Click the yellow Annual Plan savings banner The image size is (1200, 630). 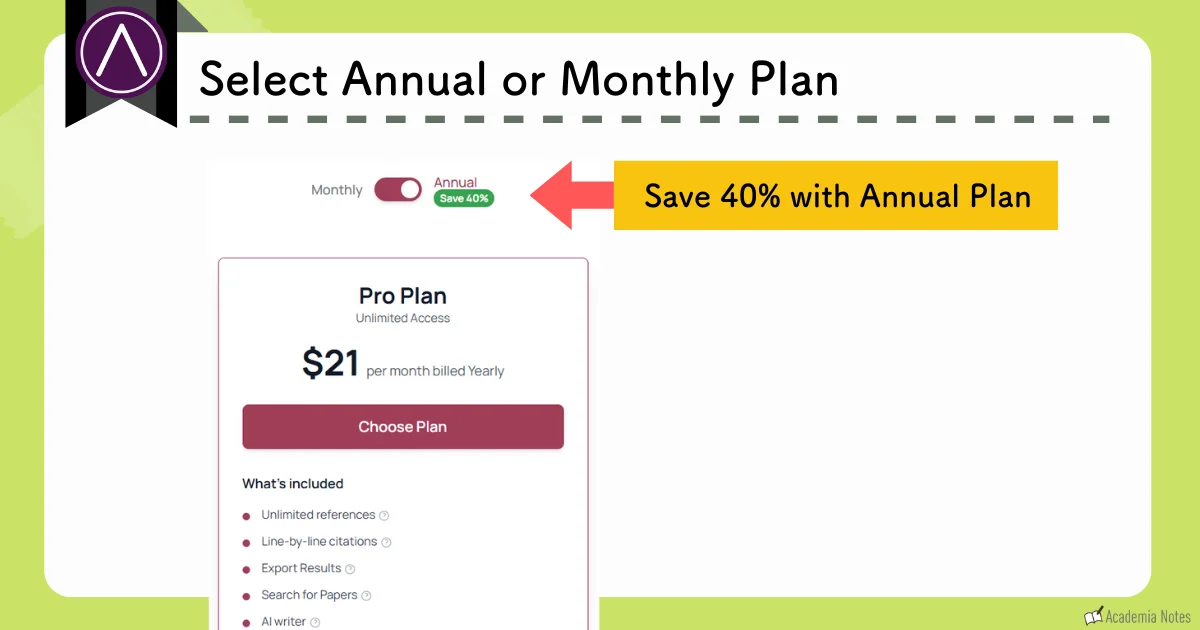coord(836,196)
